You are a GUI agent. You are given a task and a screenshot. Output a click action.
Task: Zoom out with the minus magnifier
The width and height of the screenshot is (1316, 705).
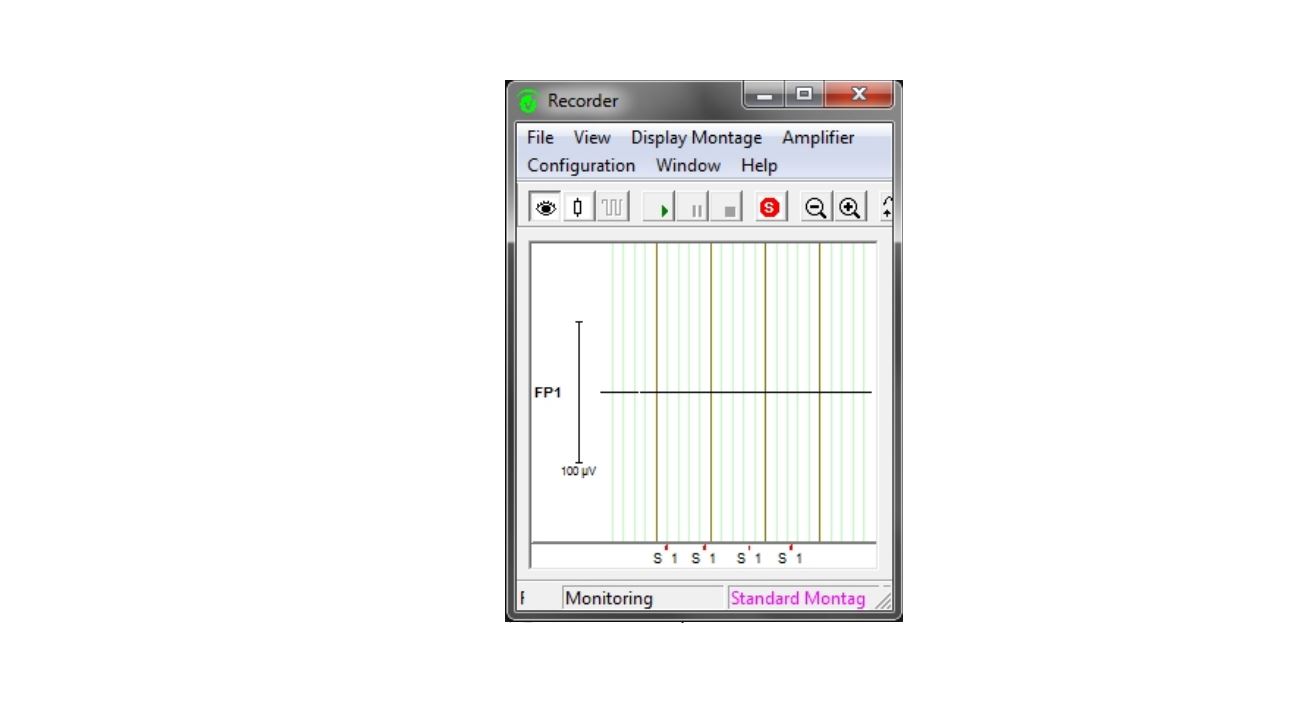816,208
